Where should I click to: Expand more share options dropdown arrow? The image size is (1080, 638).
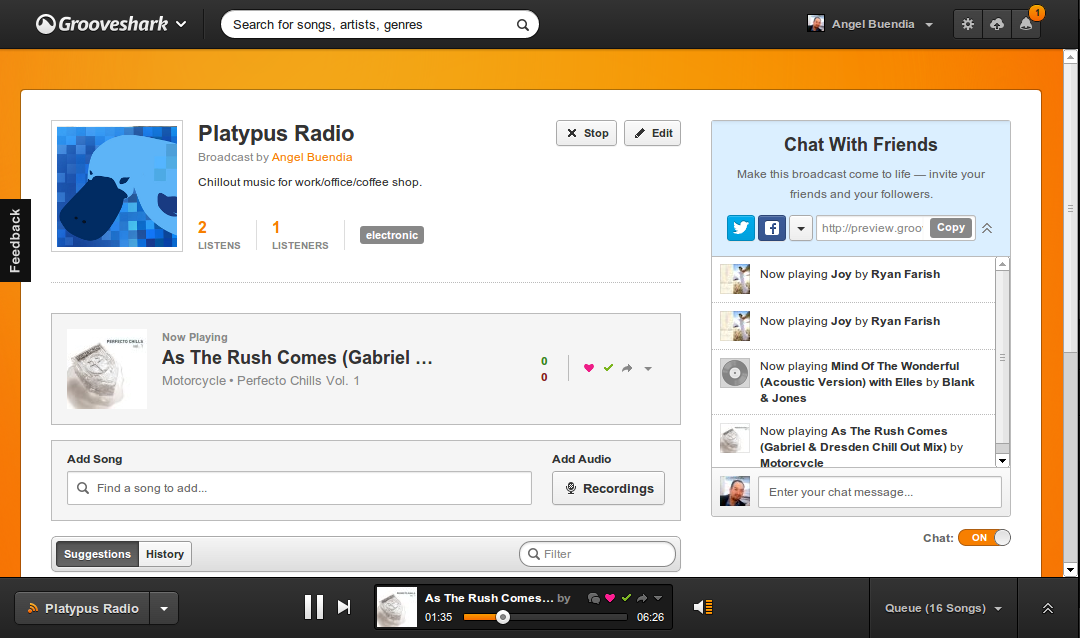pos(800,228)
